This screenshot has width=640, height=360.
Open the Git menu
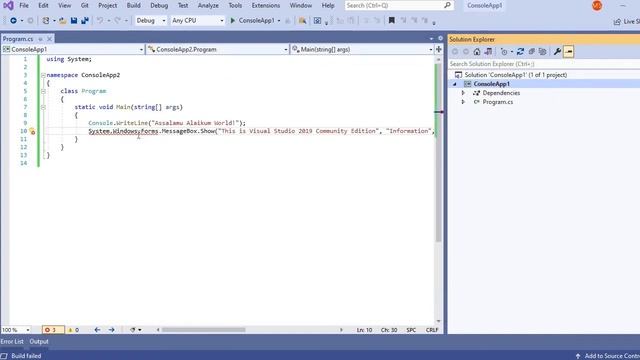point(84,6)
